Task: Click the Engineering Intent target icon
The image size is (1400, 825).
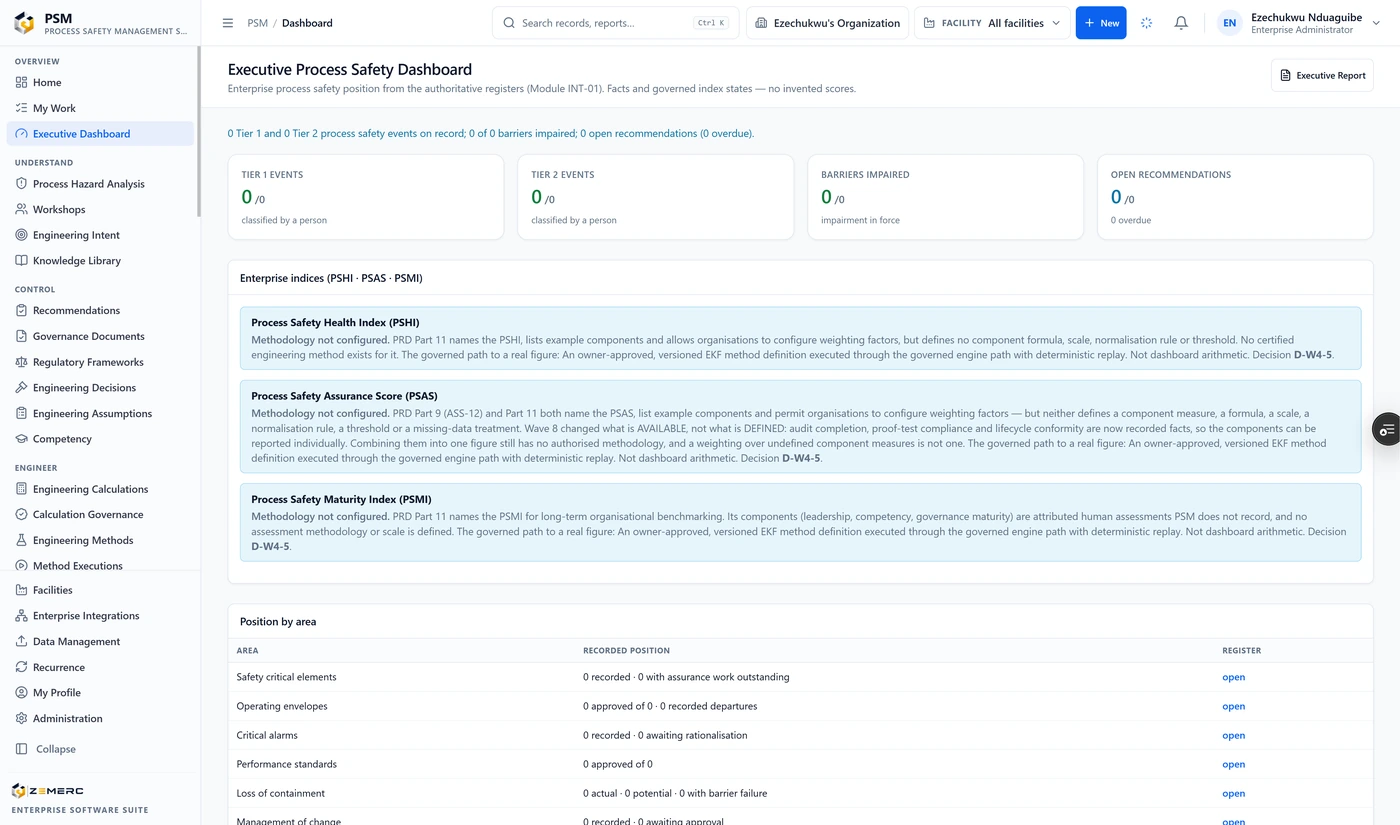Action: click(21, 235)
